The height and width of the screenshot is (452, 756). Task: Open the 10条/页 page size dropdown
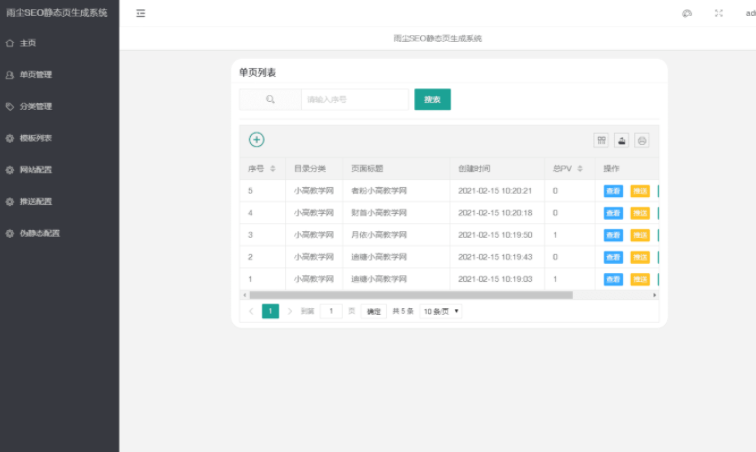(441, 311)
